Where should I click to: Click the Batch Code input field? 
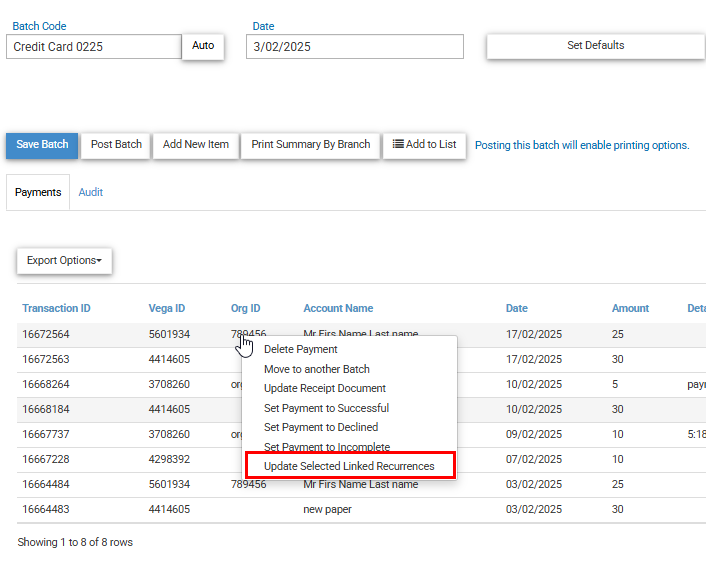tap(94, 46)
